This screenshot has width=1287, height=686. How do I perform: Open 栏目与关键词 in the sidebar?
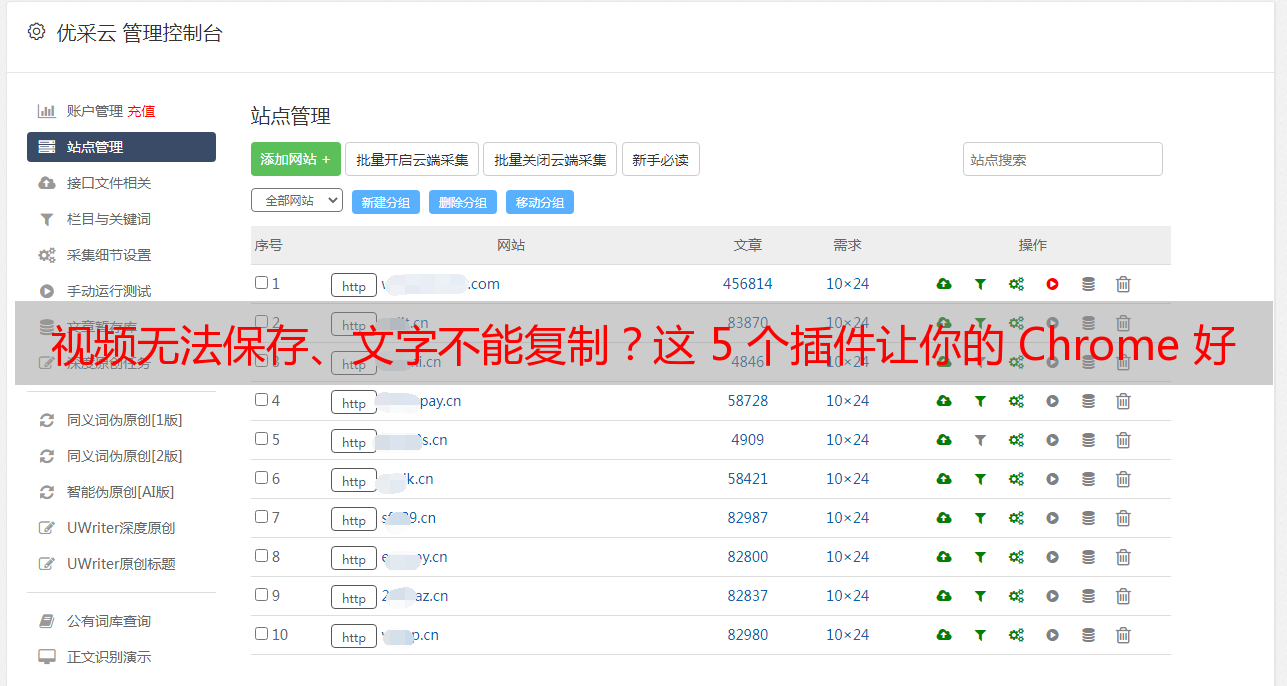tap(109, 219)
